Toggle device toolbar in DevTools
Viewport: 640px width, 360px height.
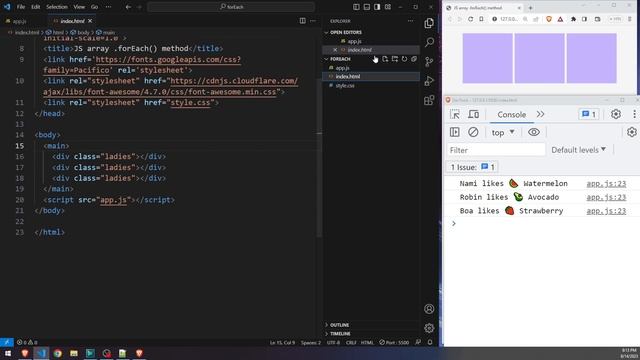pos(473,114)
